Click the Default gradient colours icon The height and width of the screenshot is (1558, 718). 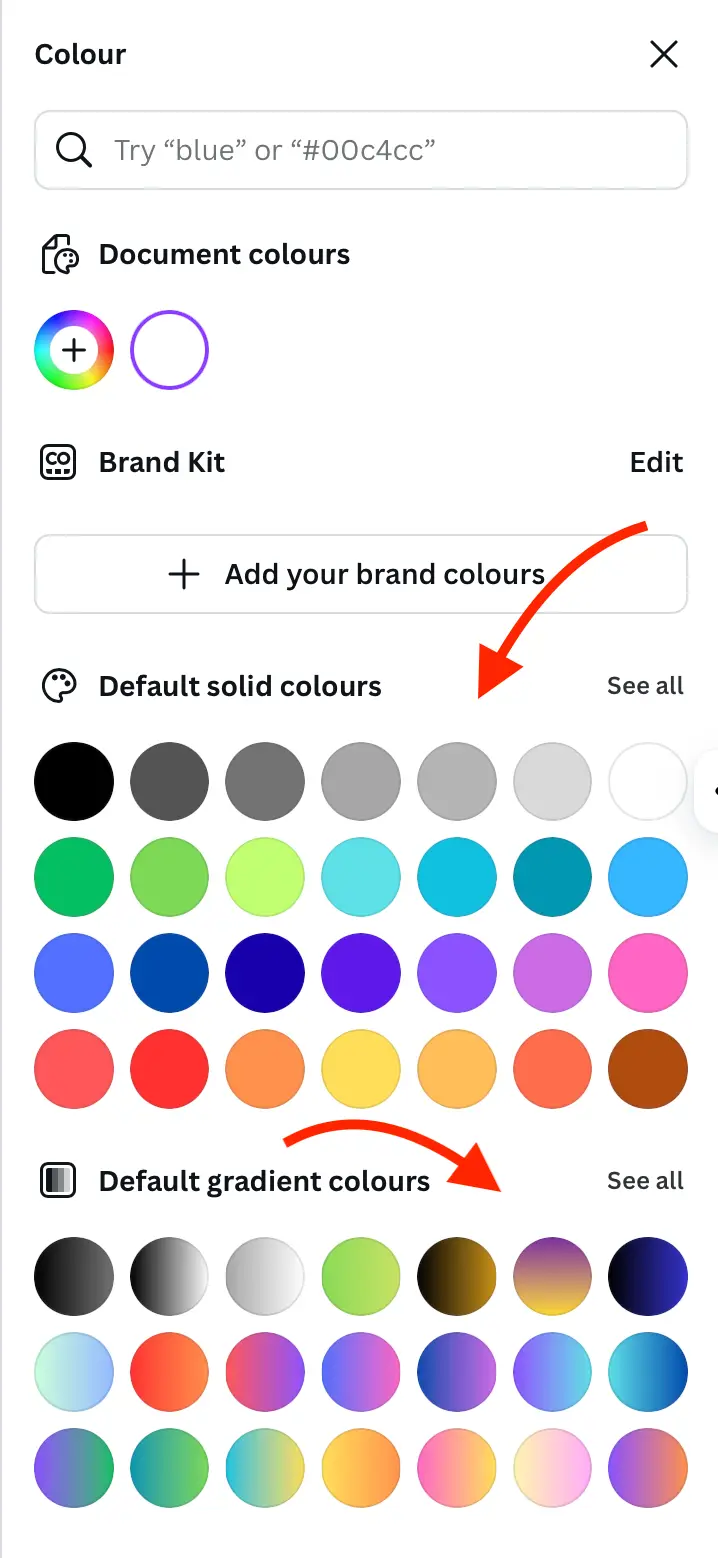(59, 1181)
